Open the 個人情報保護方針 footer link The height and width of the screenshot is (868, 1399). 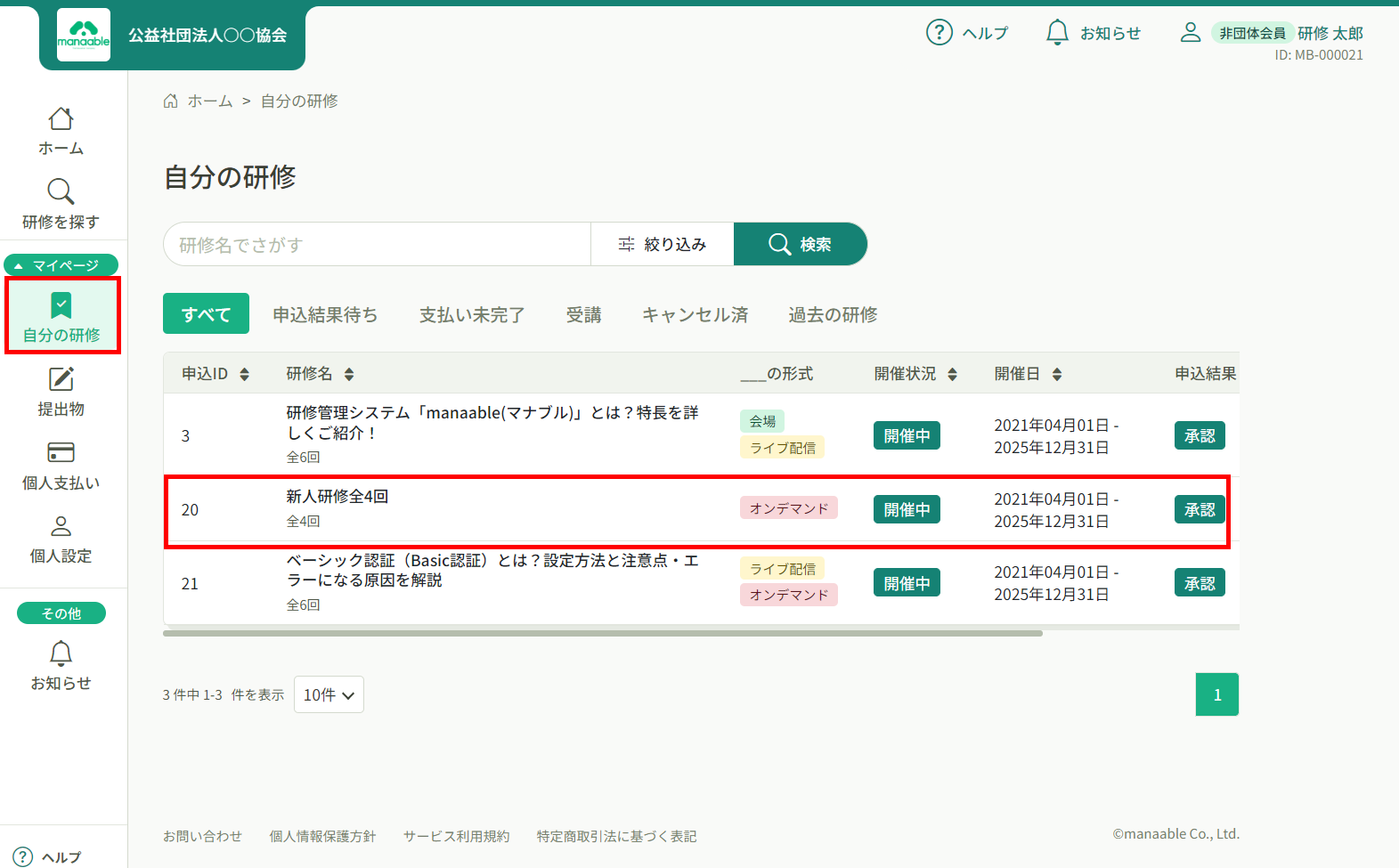[x=322, y=836]
